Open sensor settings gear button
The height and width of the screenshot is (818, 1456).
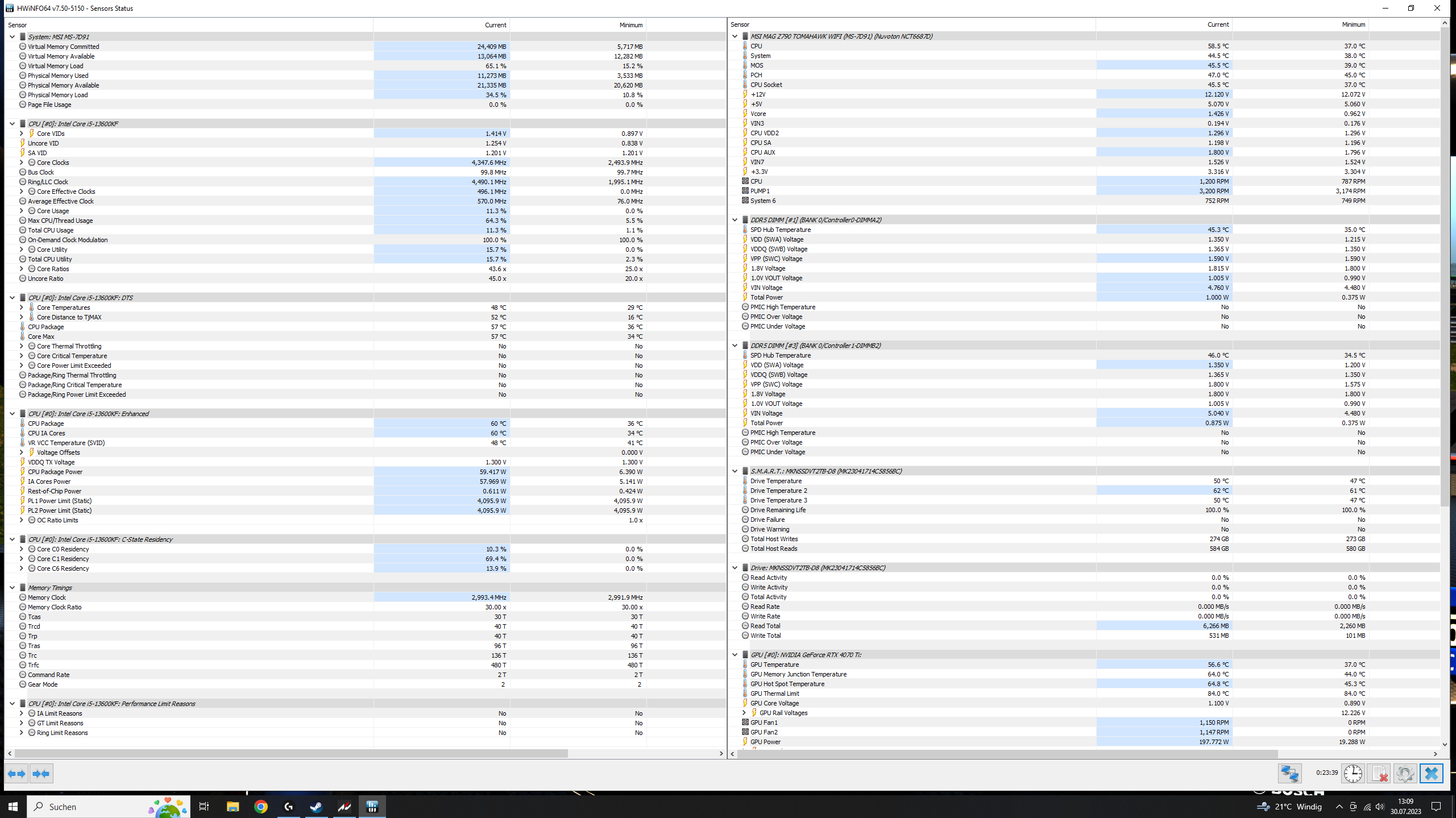tap(1405, 774)
